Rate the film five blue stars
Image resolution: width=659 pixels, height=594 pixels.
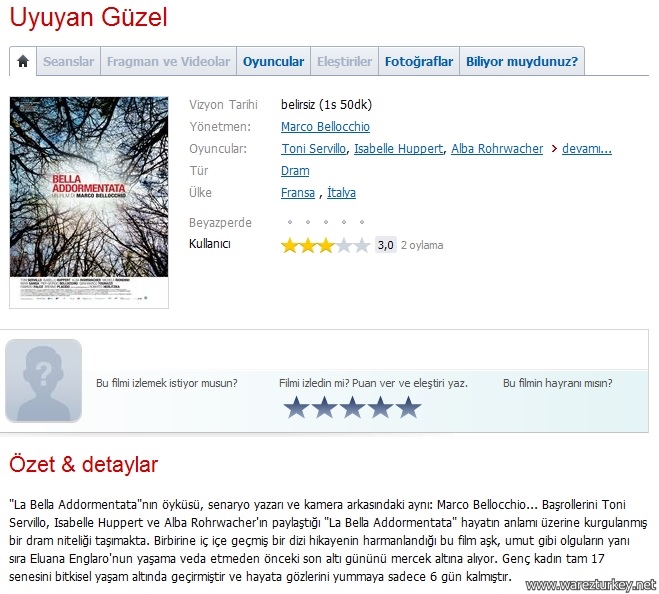pyautogui.click(x=408, y=407)
